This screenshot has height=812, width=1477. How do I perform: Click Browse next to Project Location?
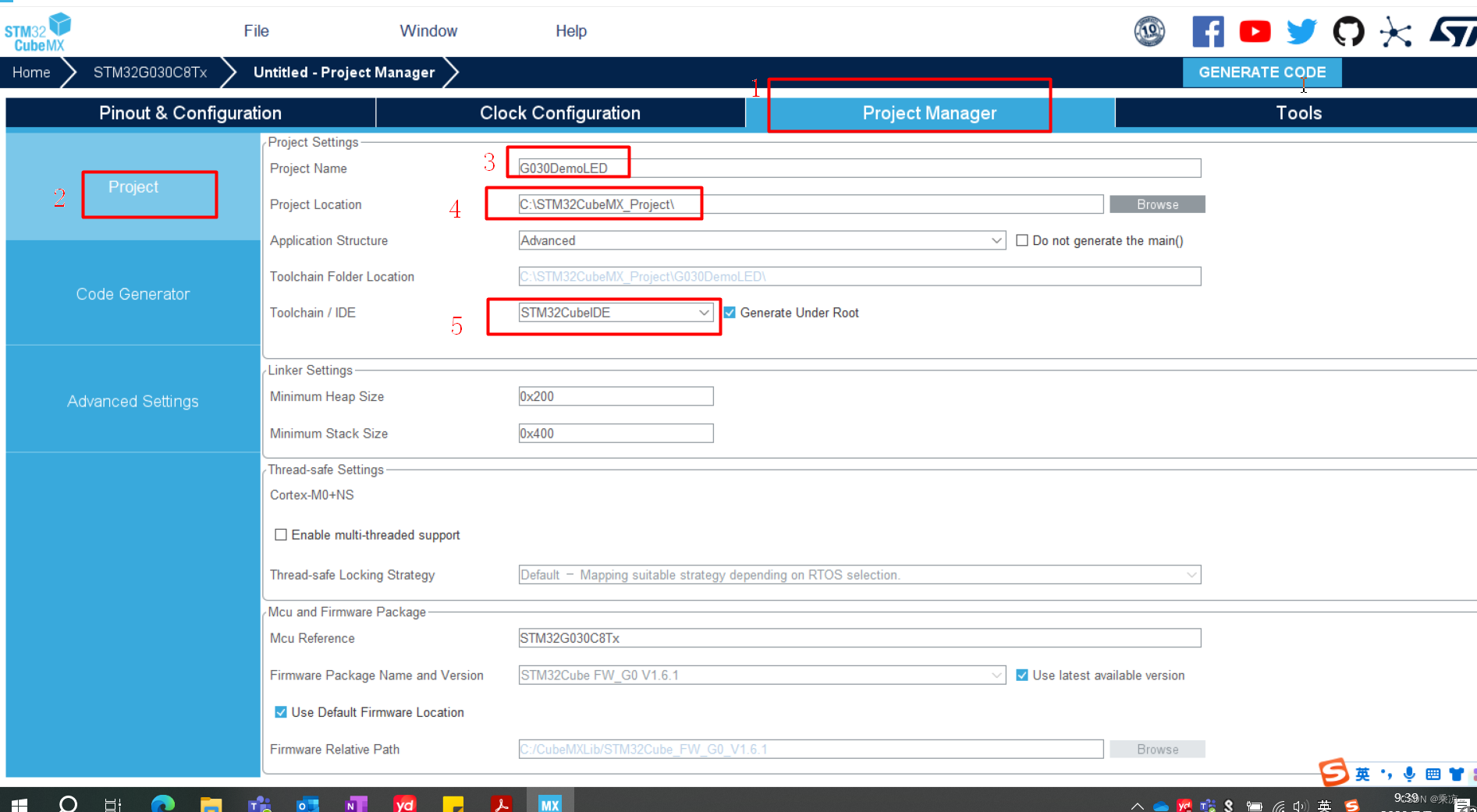1157,204
